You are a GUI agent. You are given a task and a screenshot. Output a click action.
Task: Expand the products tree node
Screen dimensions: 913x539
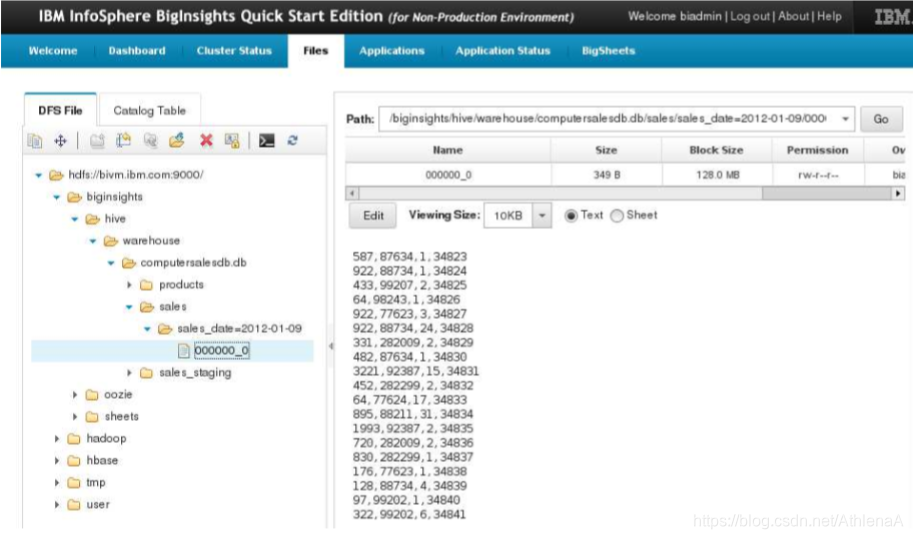click(x=129, y=285)
